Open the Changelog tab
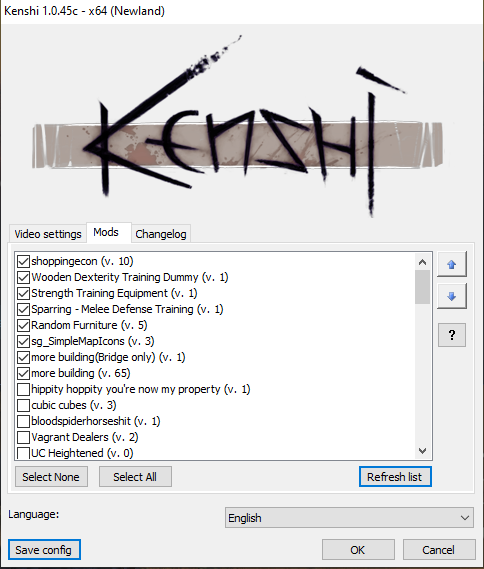This screenshot has height=569, width=484. tap(161, 234)
